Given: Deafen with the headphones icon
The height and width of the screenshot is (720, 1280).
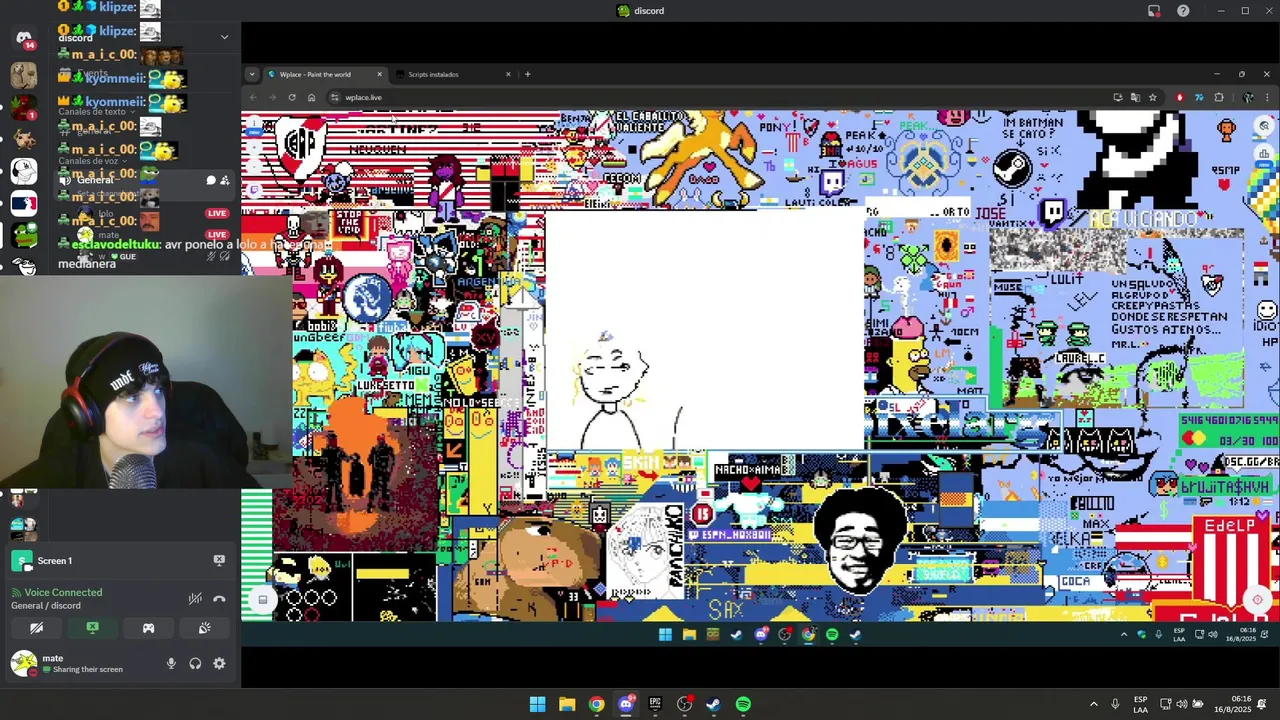Looking at the screenshot, I should [195, 663].
